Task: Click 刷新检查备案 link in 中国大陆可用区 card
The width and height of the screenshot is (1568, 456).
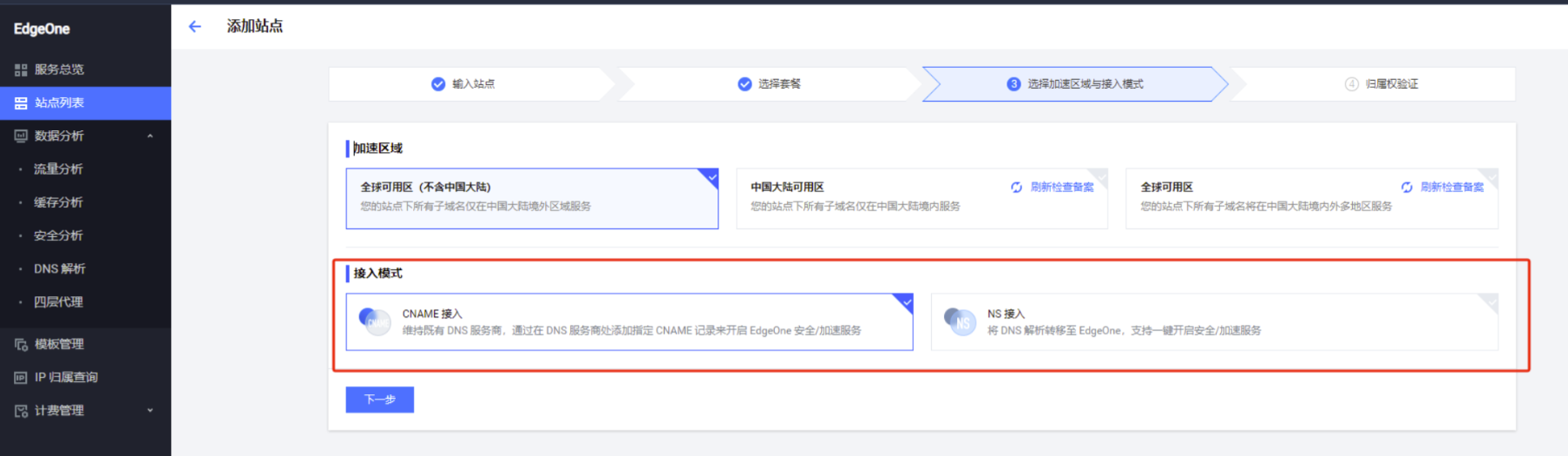Action: 1062,187
